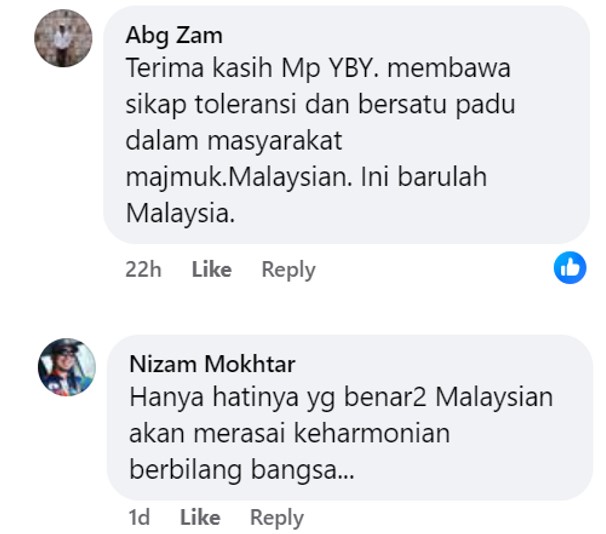View who reacted via the like badge on first comment
The image size is (606, 534).
[x=570, y=268]
